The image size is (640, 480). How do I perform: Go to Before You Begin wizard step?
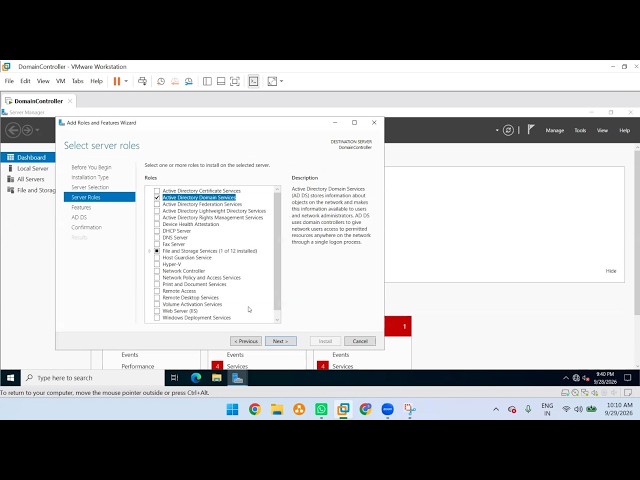coord(91,167)
